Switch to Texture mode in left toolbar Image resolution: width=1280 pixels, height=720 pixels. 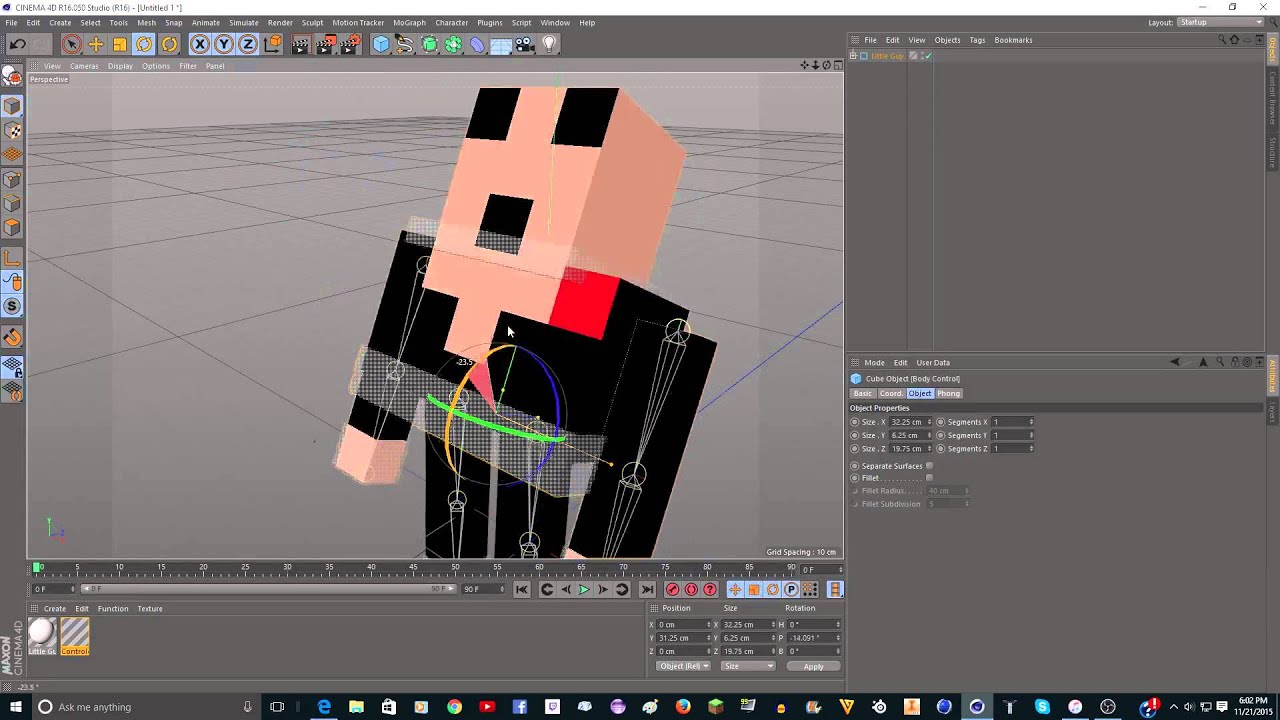tap(12, 130)
